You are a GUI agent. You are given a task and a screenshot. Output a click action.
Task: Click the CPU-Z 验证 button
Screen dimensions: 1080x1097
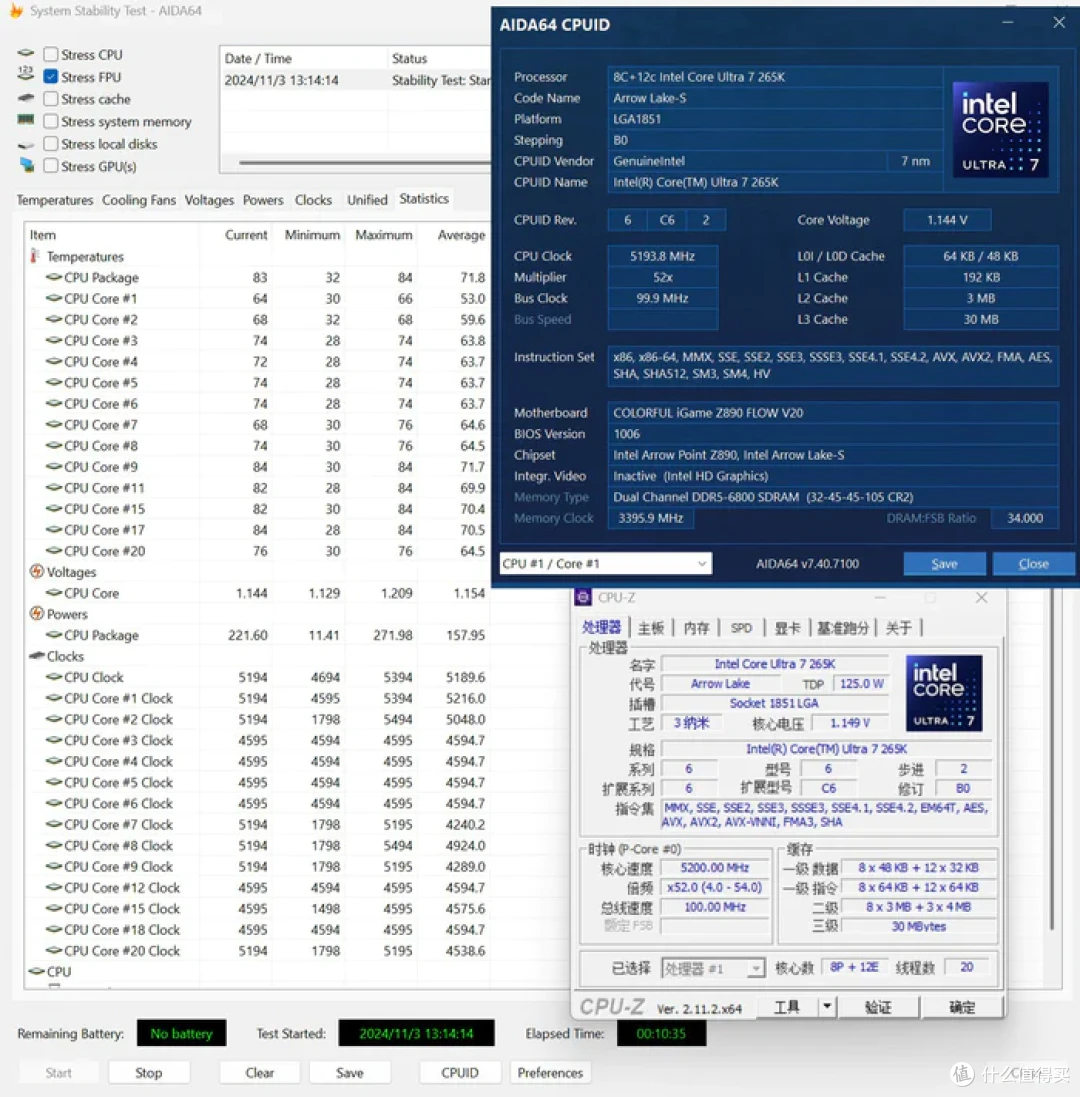878,1007
